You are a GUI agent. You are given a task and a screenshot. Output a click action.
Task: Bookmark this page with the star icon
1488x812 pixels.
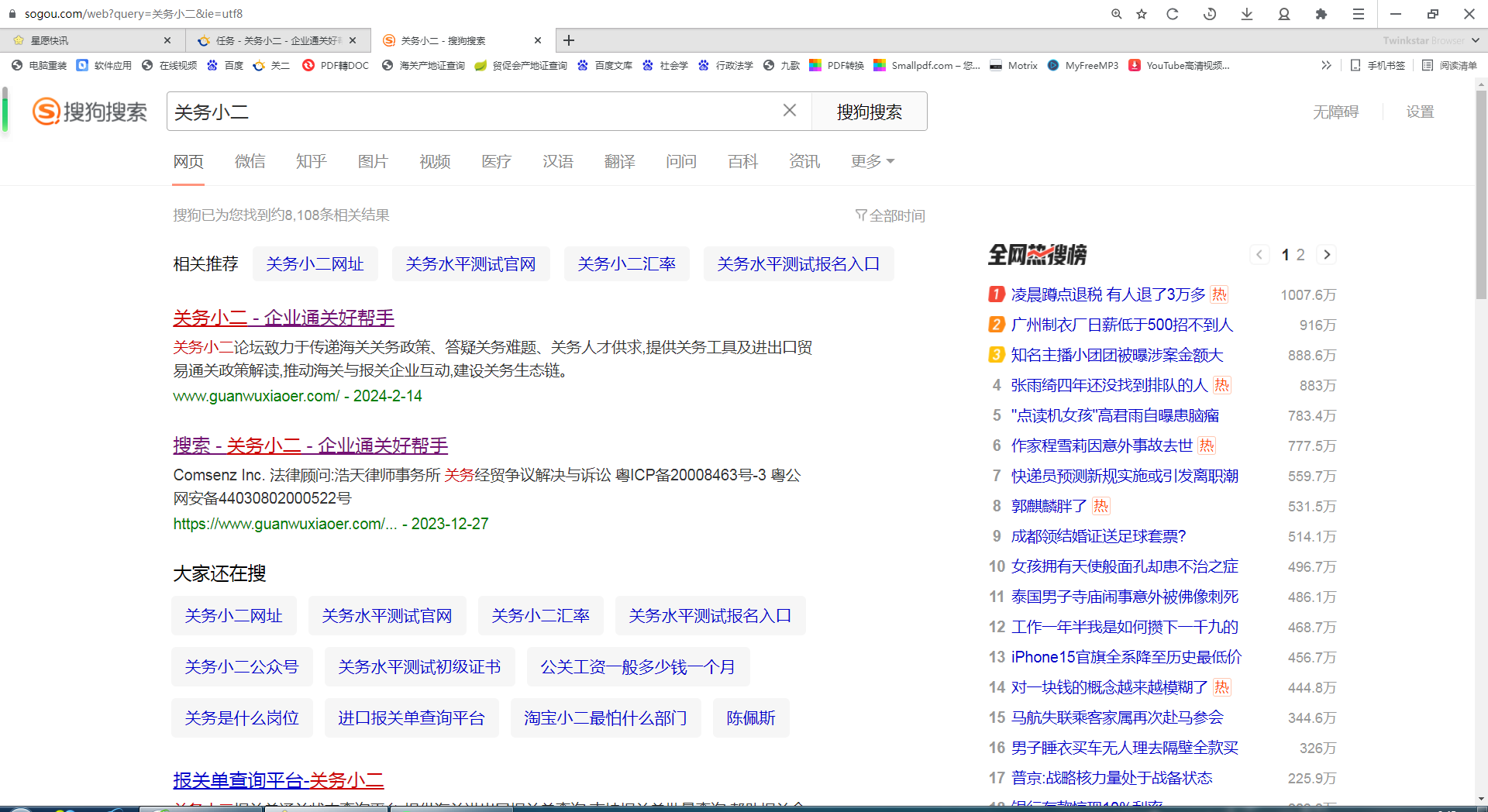point(1142,14)
